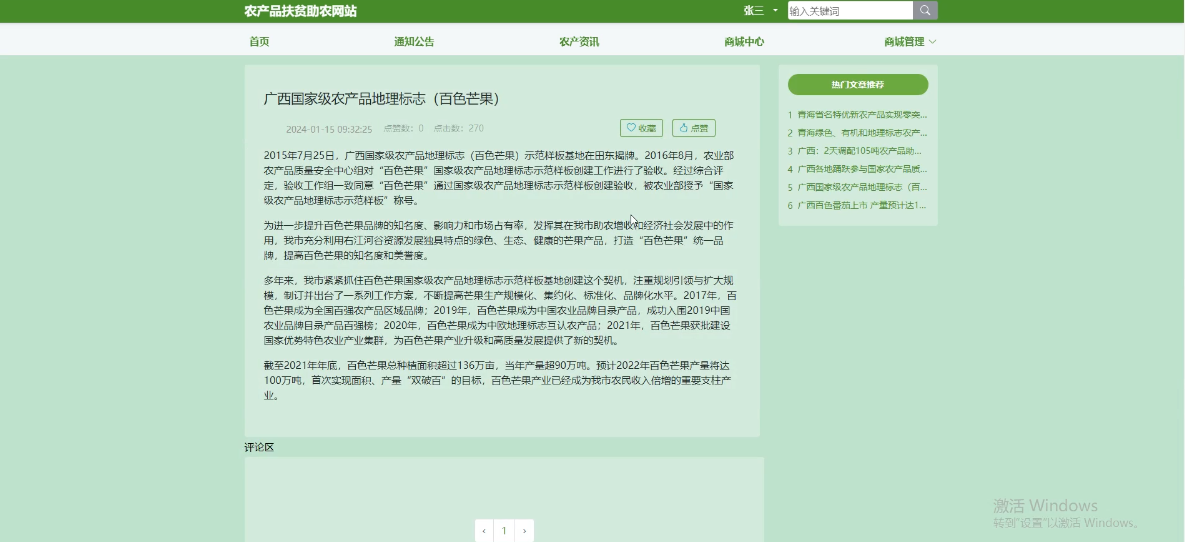1185x542 pixels.
Task: Go to previous comments page arrow
Action: [x=484, y=531]
